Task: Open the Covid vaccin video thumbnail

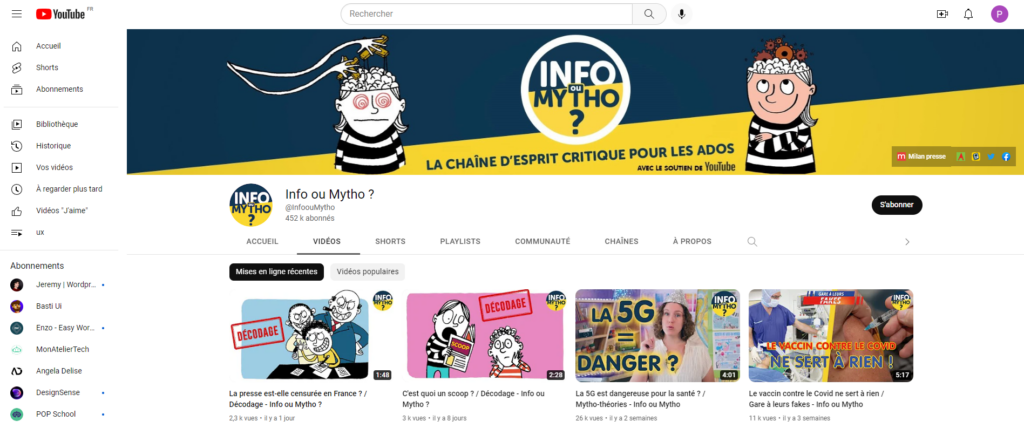Action: [831, 336]
